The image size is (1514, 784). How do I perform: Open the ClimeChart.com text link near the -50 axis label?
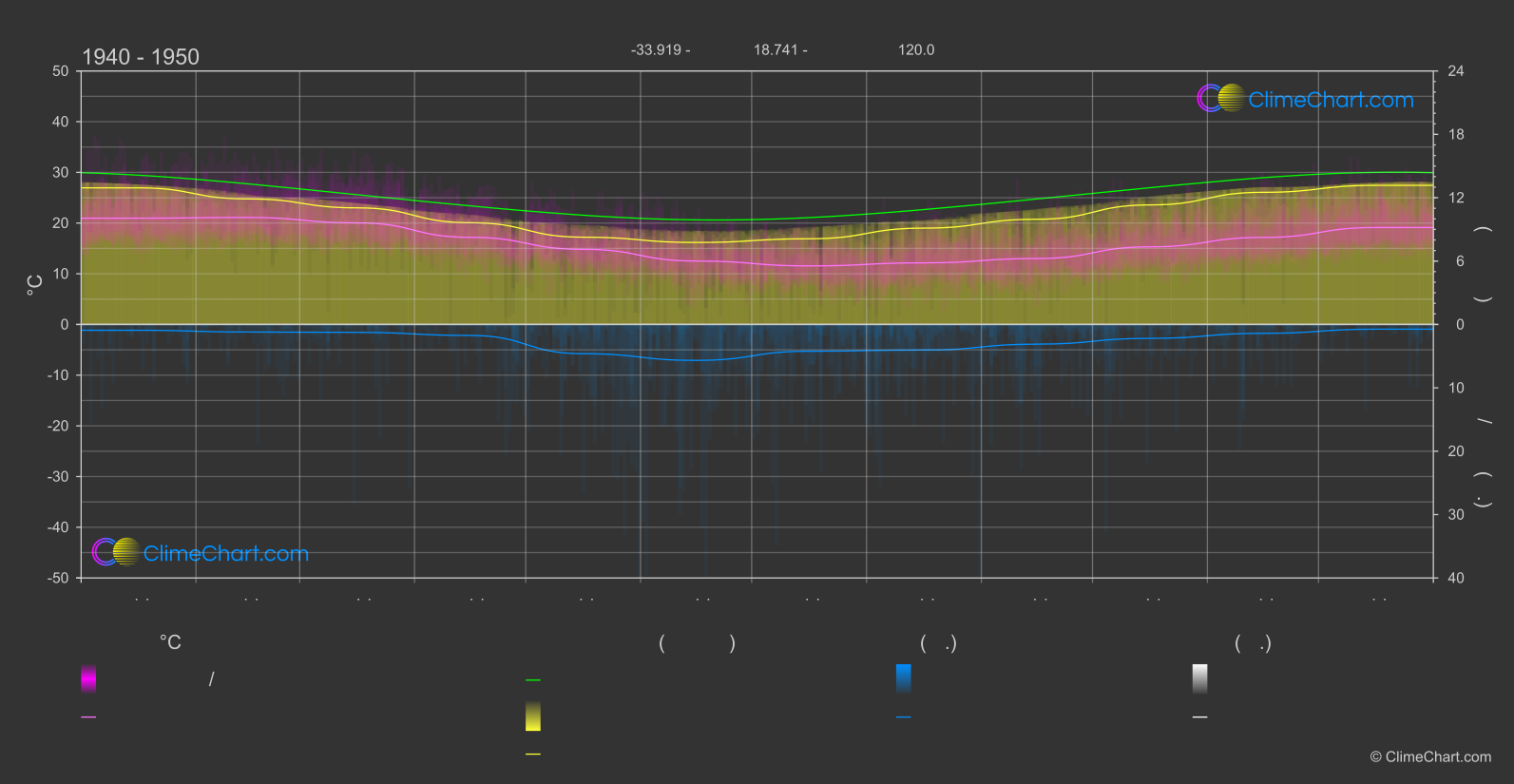[x=226, y=553]
